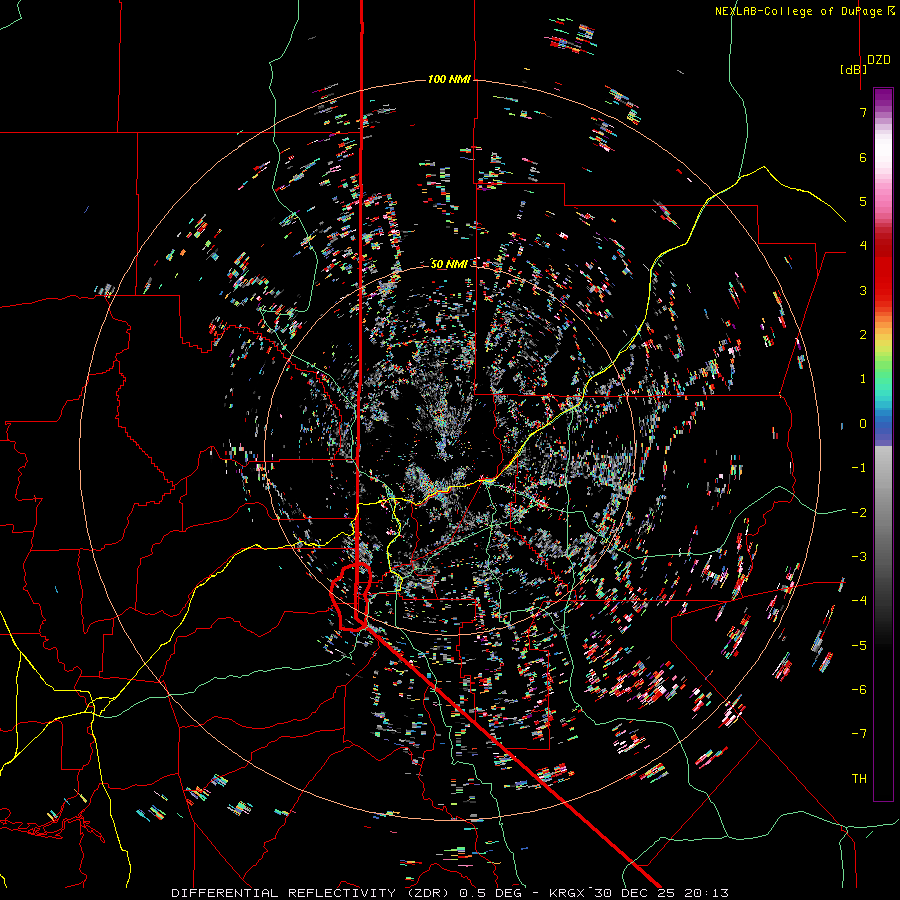Viewport: 900px width, 900px height.
Task: Select the 6 value on the scale
Action: [863, 157]
